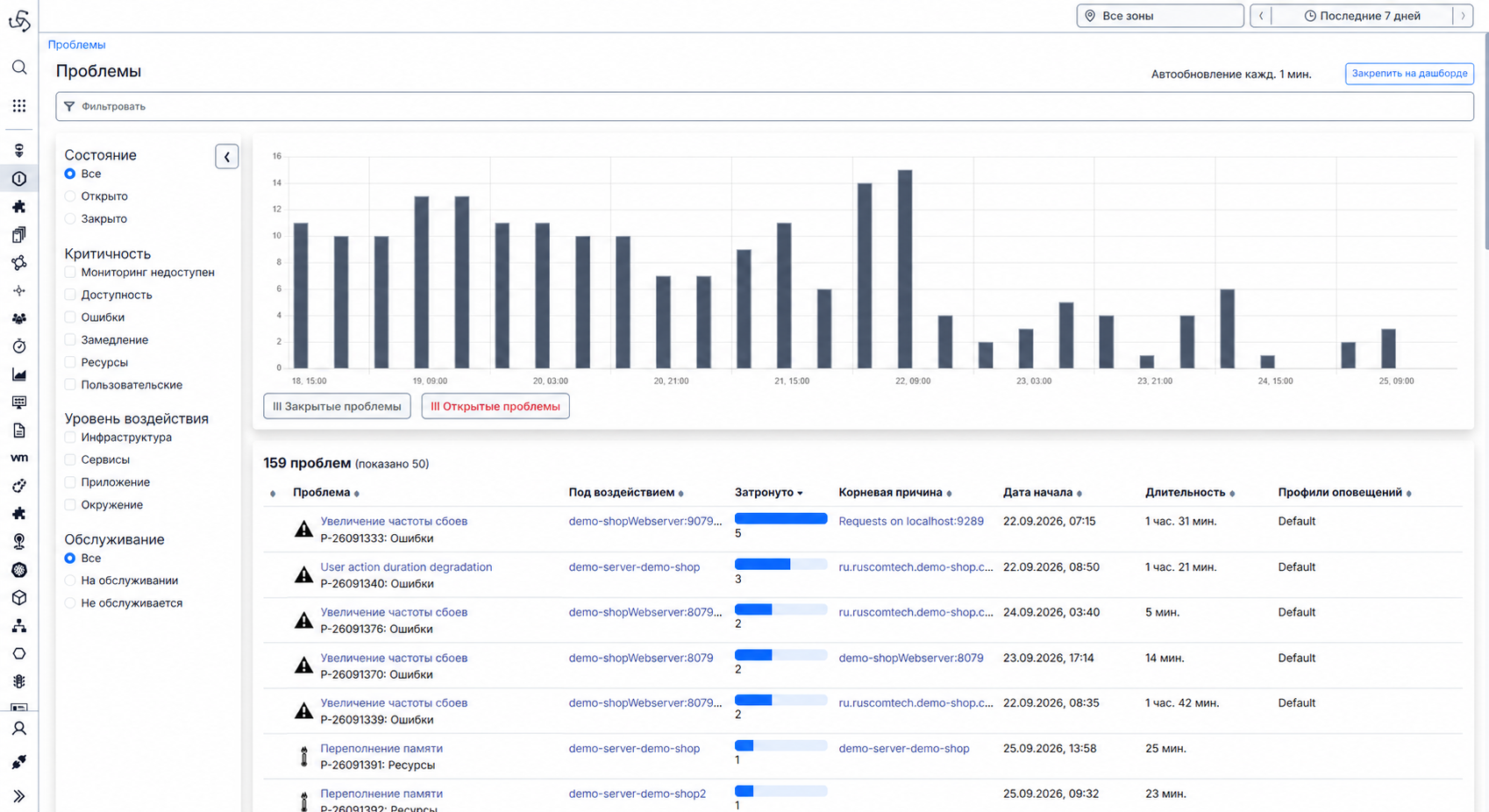Screen dimensions: 1489x812
Task: Click the product logo at top left
Action: [x=19, y=19]
